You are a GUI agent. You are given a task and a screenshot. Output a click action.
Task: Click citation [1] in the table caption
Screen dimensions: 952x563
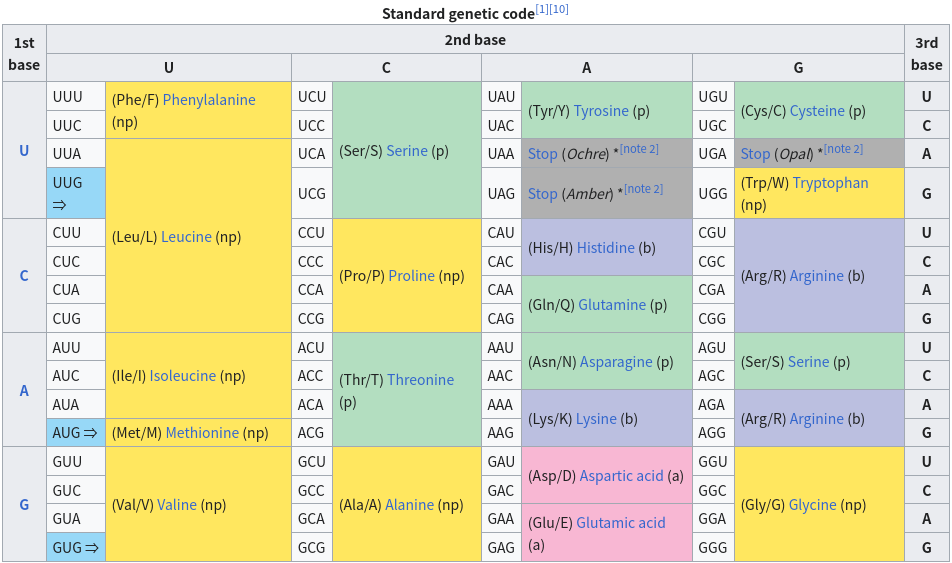542,10
